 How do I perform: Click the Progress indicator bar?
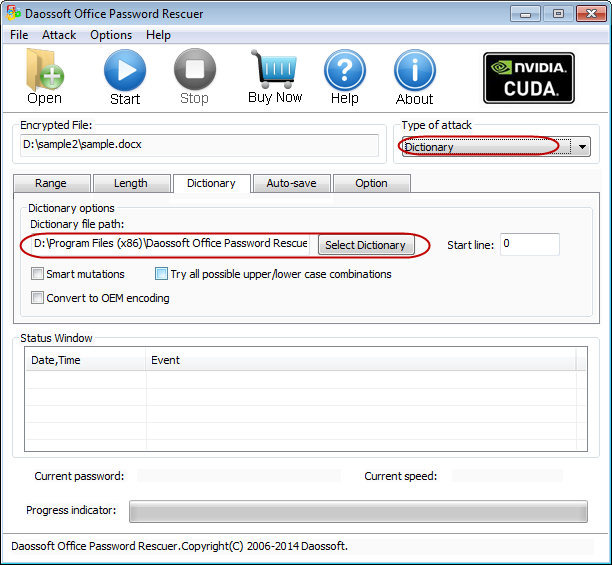click(x=358, y=511)
